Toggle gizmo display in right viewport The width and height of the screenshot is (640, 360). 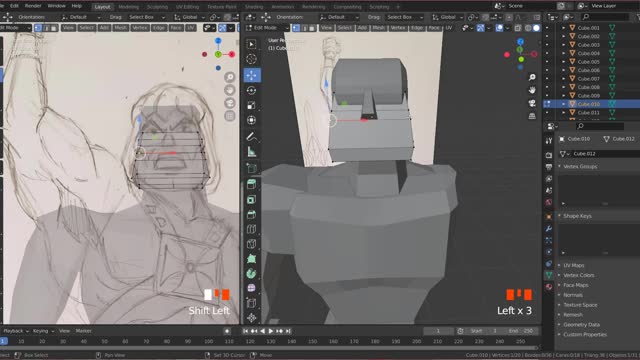pos(481,28)
